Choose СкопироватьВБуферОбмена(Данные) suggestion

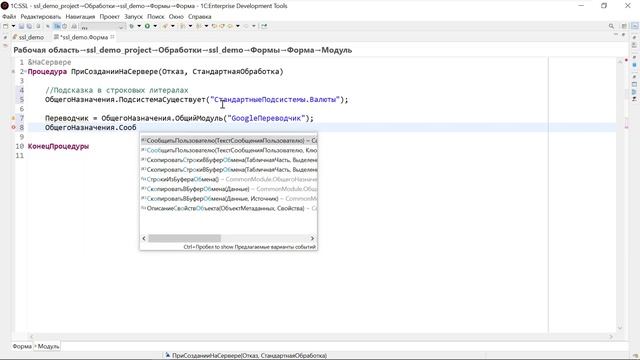[229, 189]
